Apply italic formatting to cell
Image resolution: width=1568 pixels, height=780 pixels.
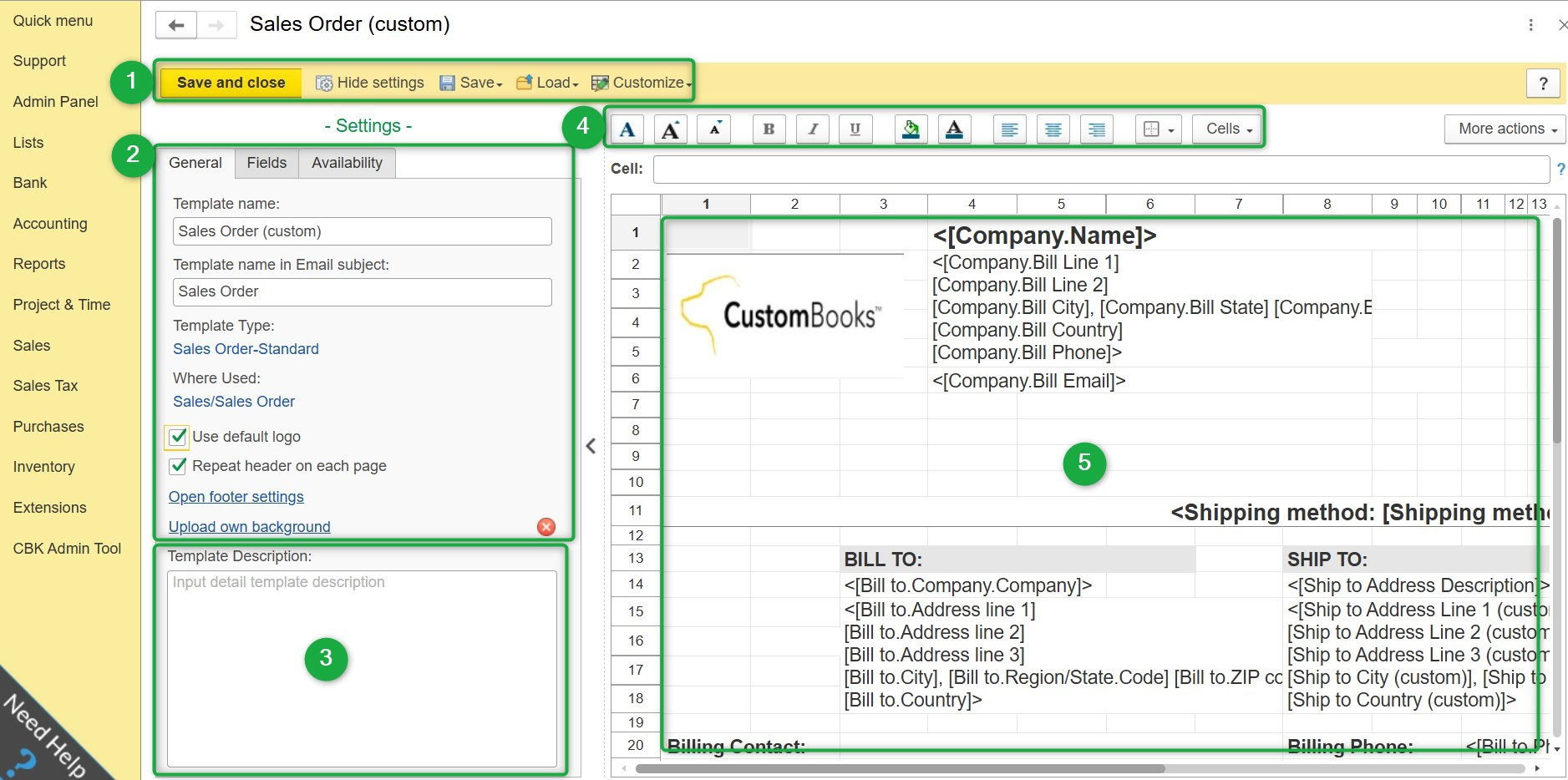pos(812,129)
